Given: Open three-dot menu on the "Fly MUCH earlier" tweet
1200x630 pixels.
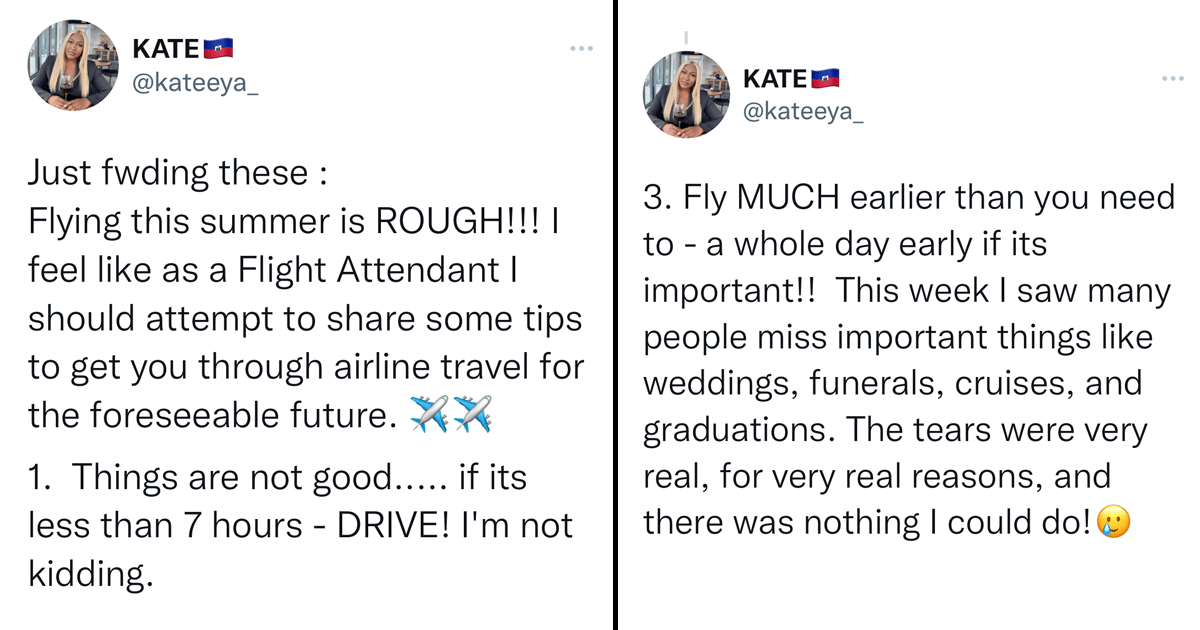Looking at the screenshot, I should [x=1172, y=78].
